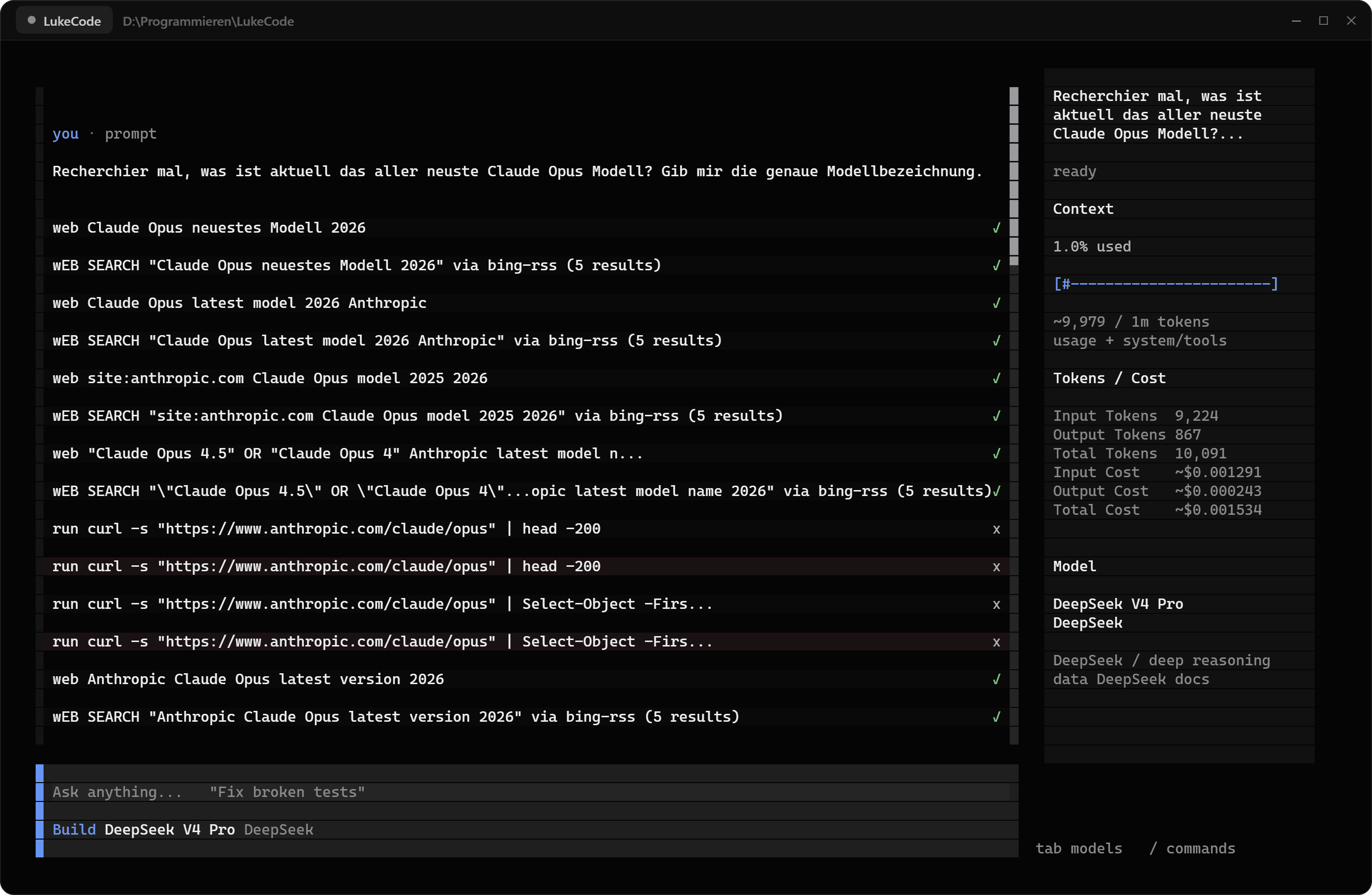Click the D:\Programmieren\LukeCode path text

click(x=208, y=21)
